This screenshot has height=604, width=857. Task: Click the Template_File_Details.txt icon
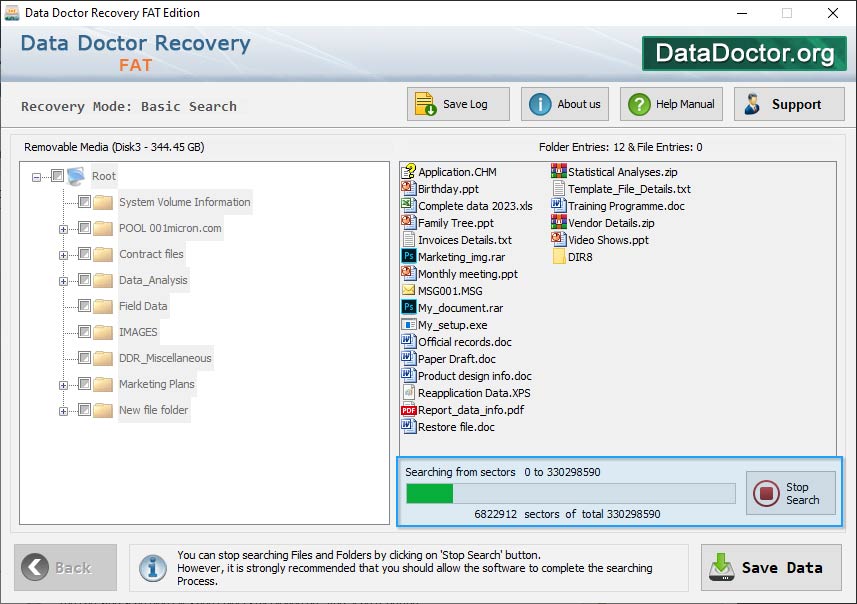(559, 189)
